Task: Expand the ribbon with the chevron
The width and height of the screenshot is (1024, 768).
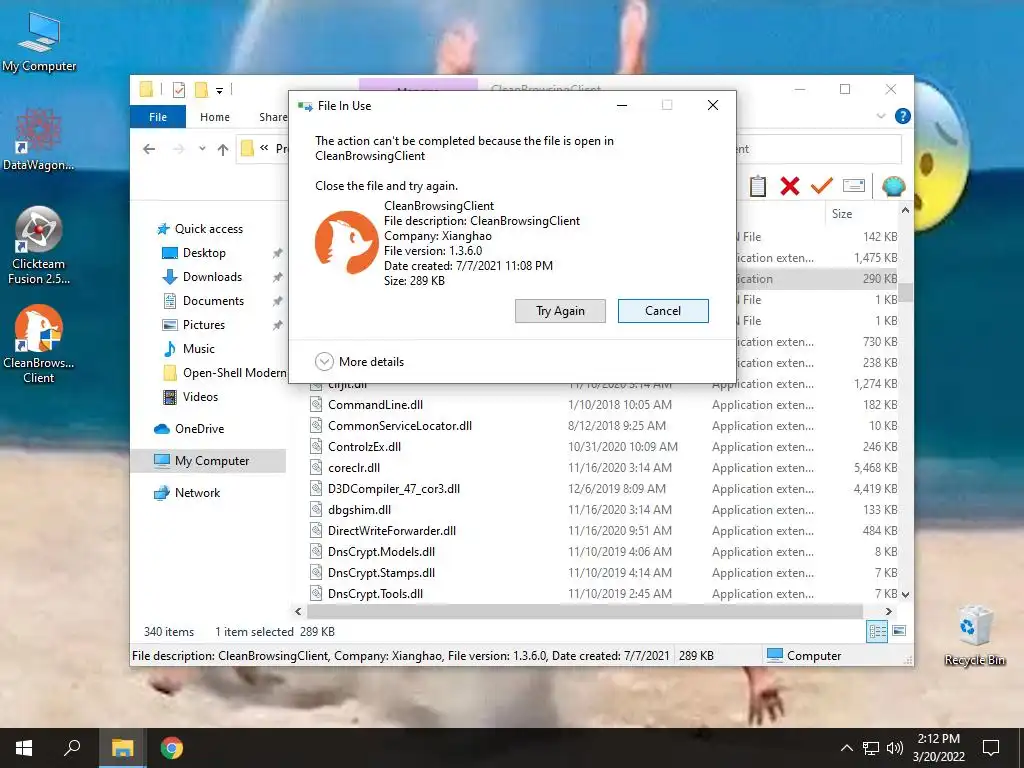Action: 881,116
